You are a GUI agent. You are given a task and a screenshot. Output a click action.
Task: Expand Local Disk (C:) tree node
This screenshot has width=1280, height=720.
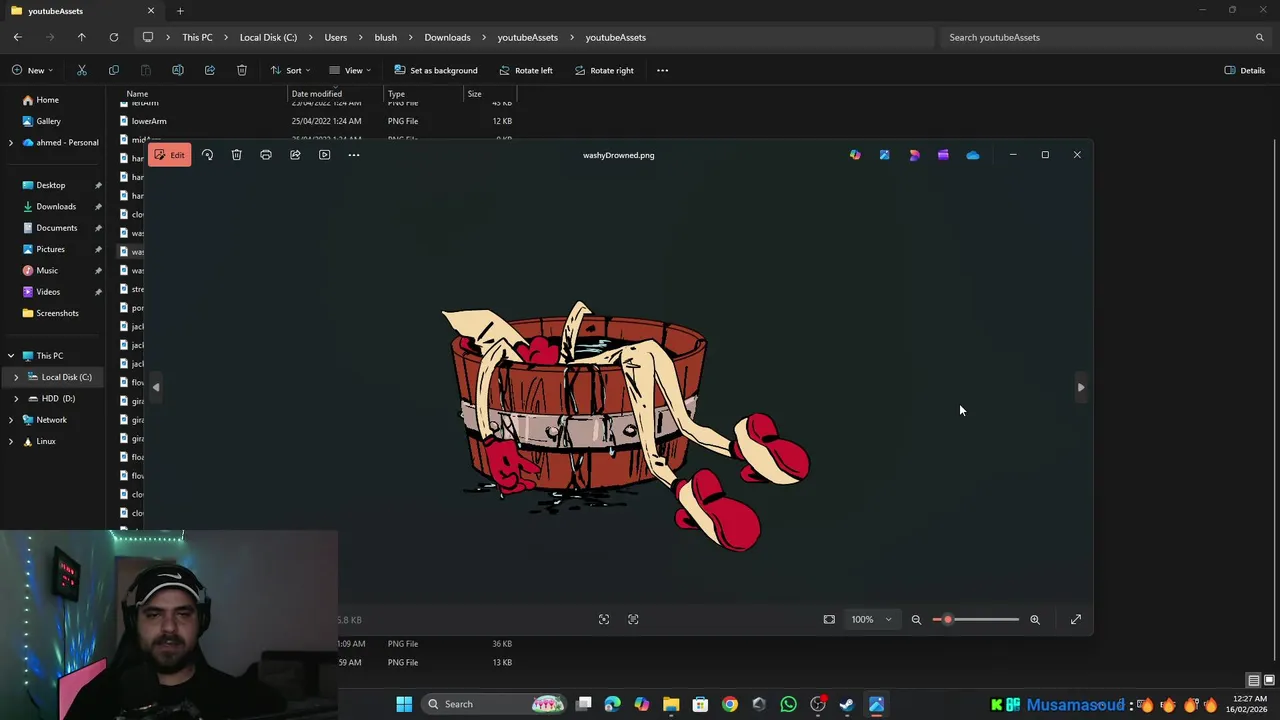(16, 377)
